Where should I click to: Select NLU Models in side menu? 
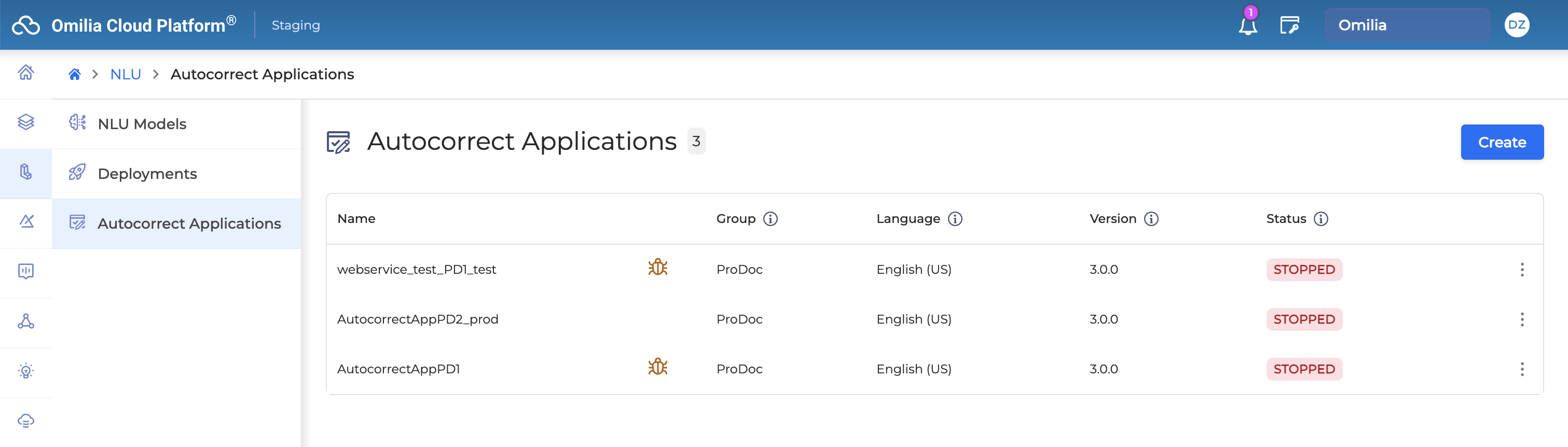pyautogui.click(x=142, y=124)
